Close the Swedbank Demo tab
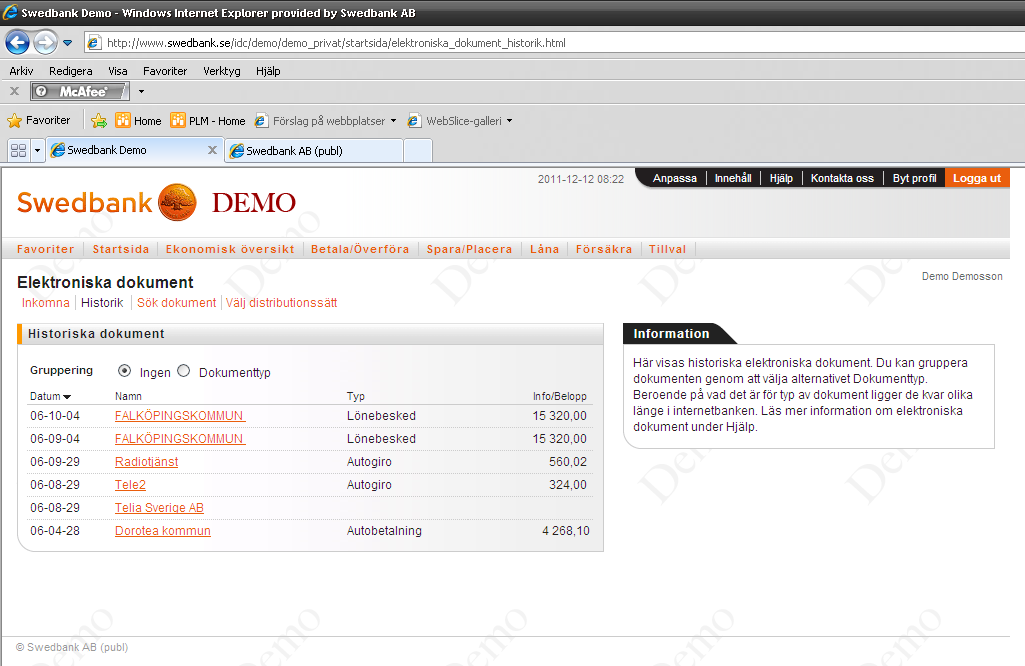 212,150
